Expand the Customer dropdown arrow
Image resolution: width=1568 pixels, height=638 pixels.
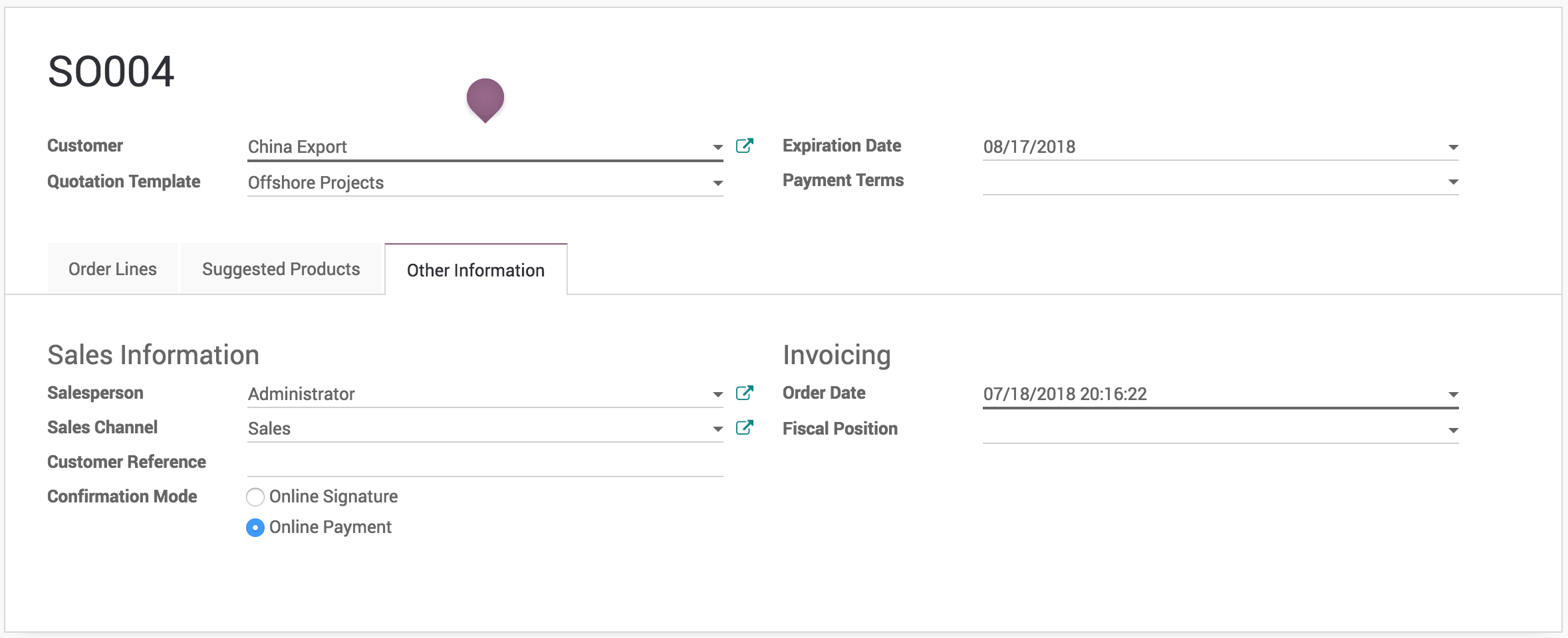click(x=718, y=148)
